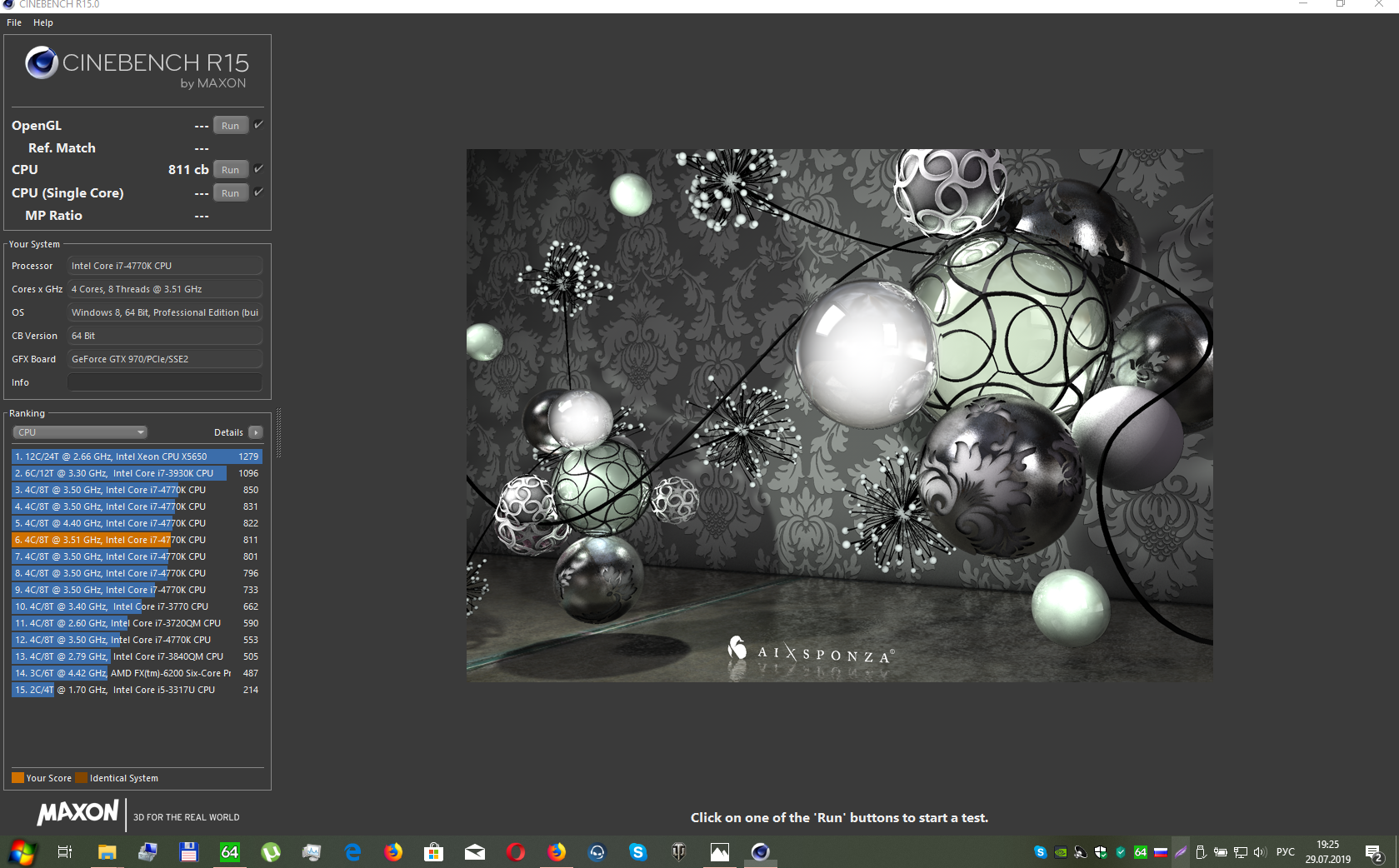Switch to Firefox icon right of Opera
This screenshot has width=1399, height=868.
(x=557, y=852)
